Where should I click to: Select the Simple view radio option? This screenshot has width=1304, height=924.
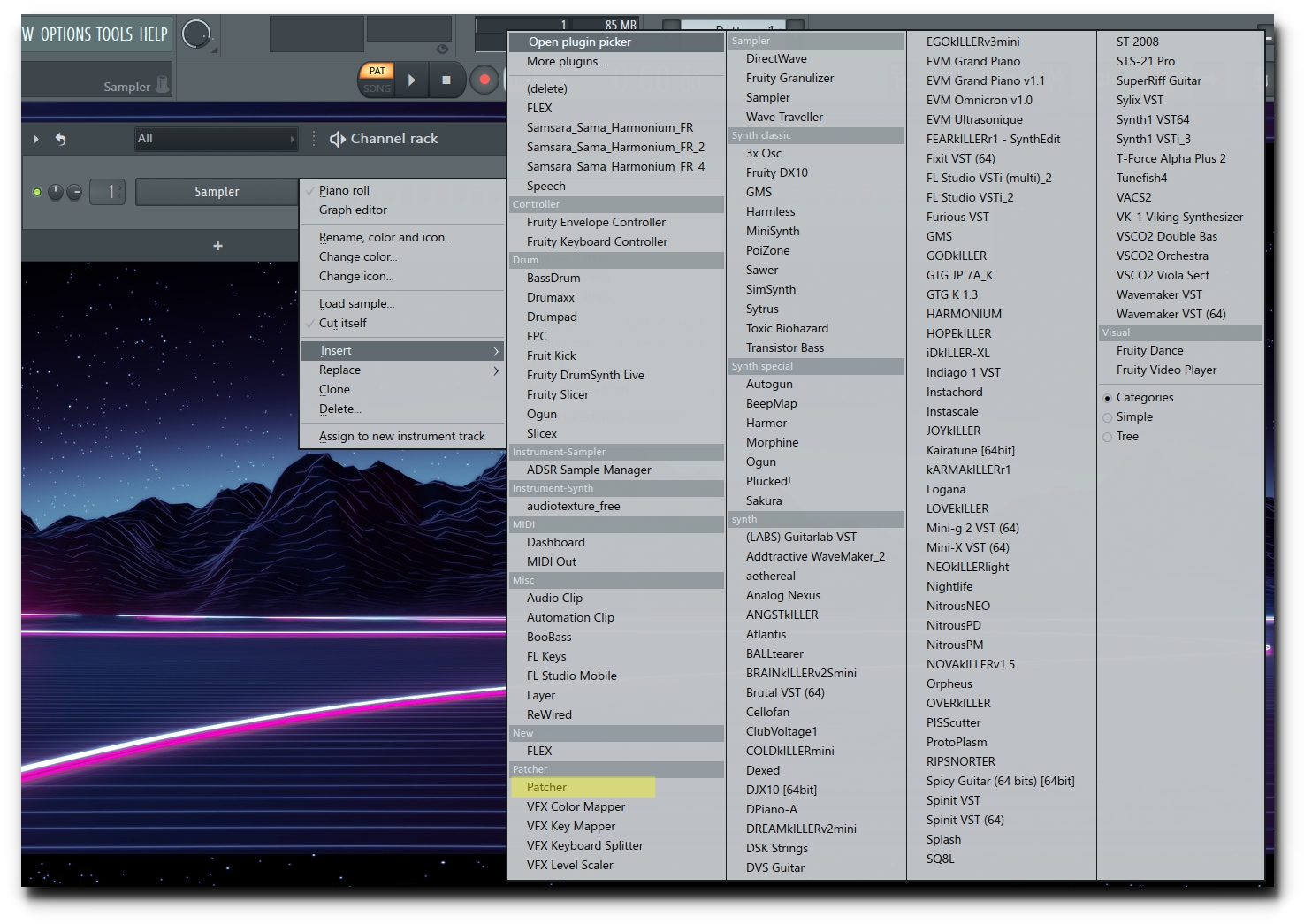click(x=1107, y=417)
